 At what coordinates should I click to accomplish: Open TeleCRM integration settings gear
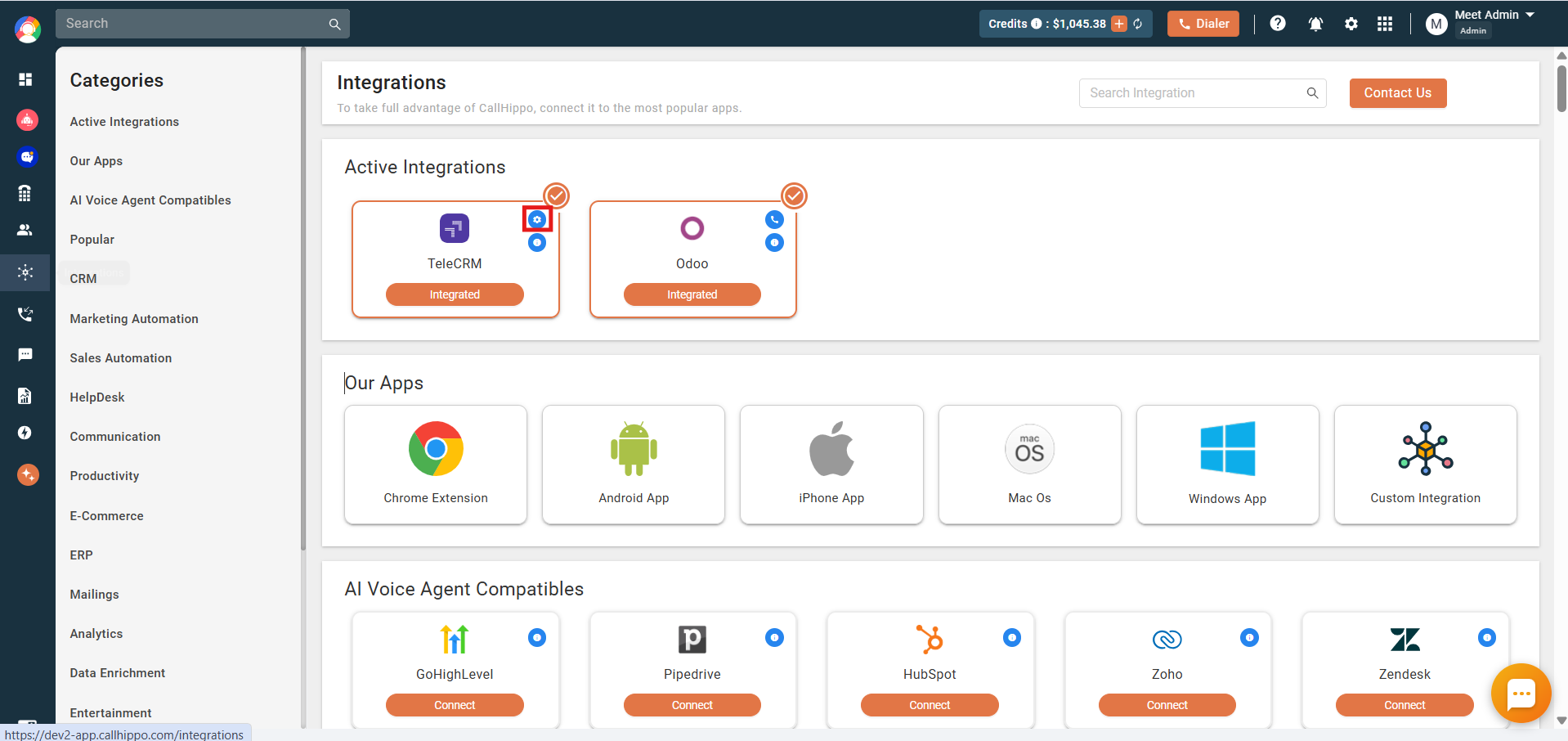[537, 219]
